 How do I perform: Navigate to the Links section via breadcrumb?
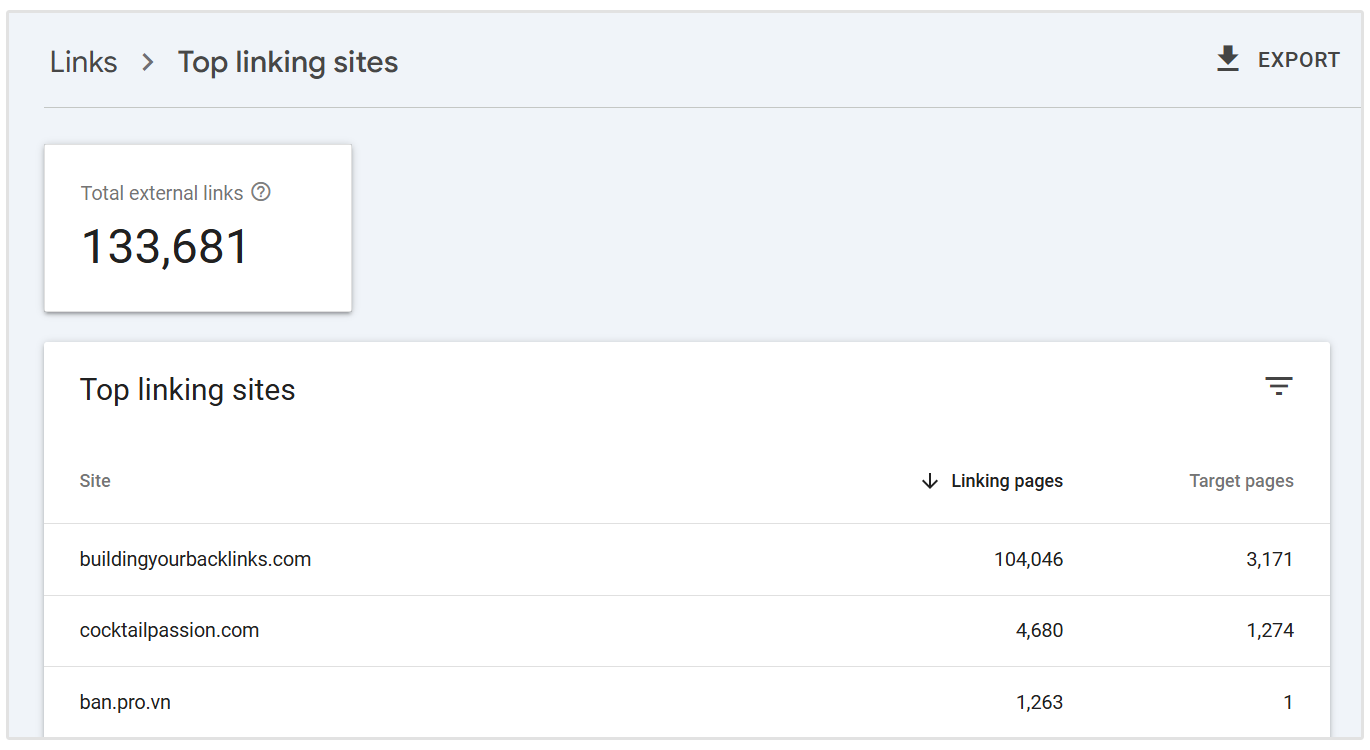(83, 62)
